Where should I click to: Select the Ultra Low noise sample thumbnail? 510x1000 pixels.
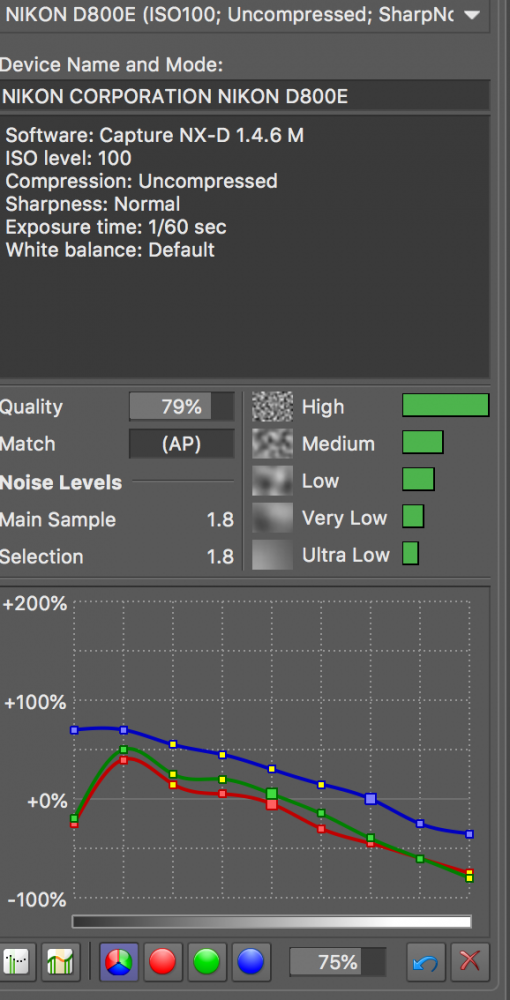point(272,555)
